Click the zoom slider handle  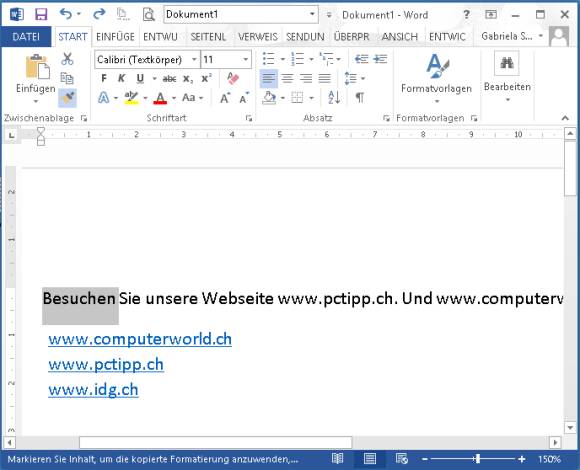coord(478,459)
